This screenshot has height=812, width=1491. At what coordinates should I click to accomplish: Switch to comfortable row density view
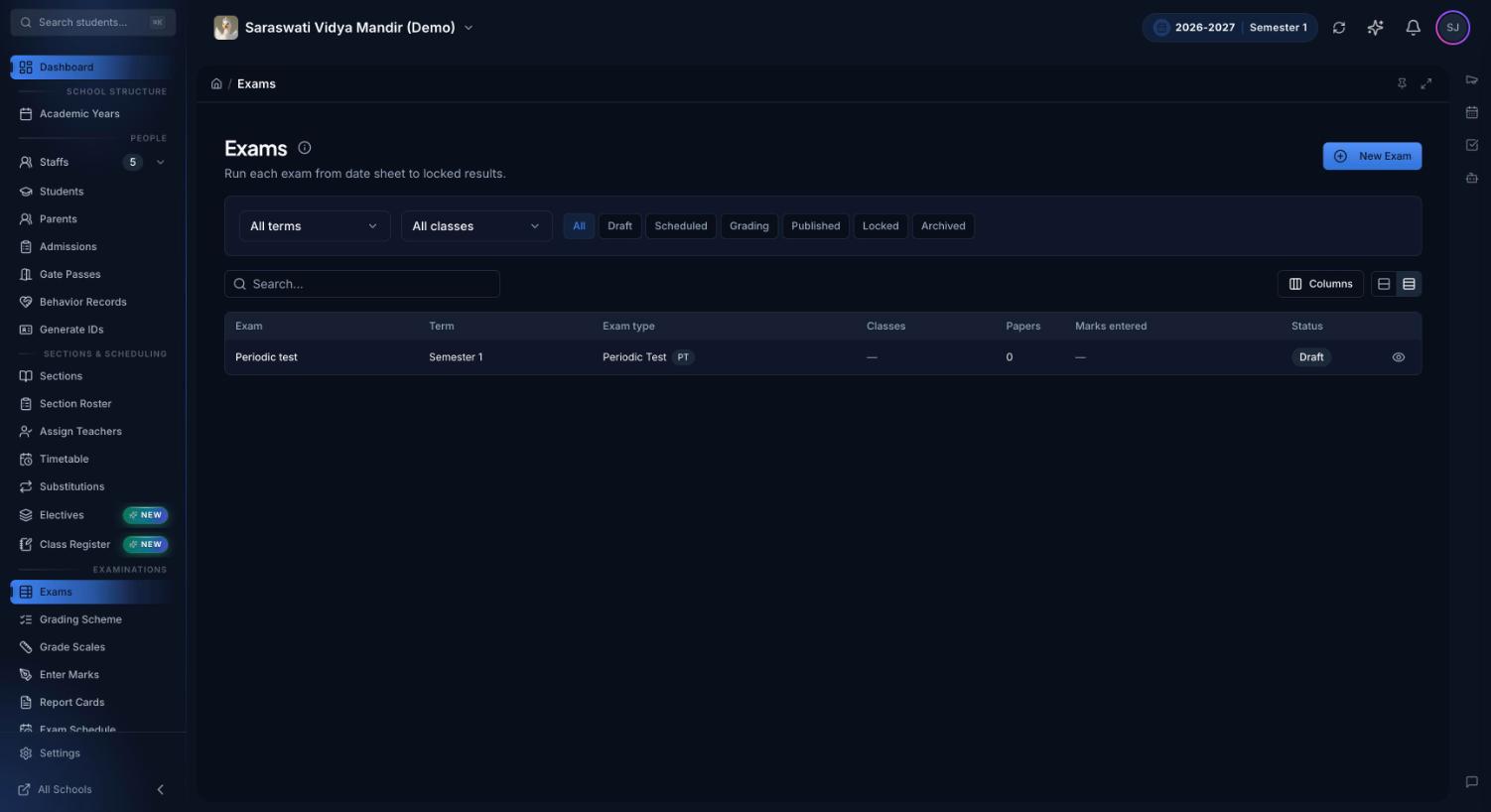pos(1384,284)
